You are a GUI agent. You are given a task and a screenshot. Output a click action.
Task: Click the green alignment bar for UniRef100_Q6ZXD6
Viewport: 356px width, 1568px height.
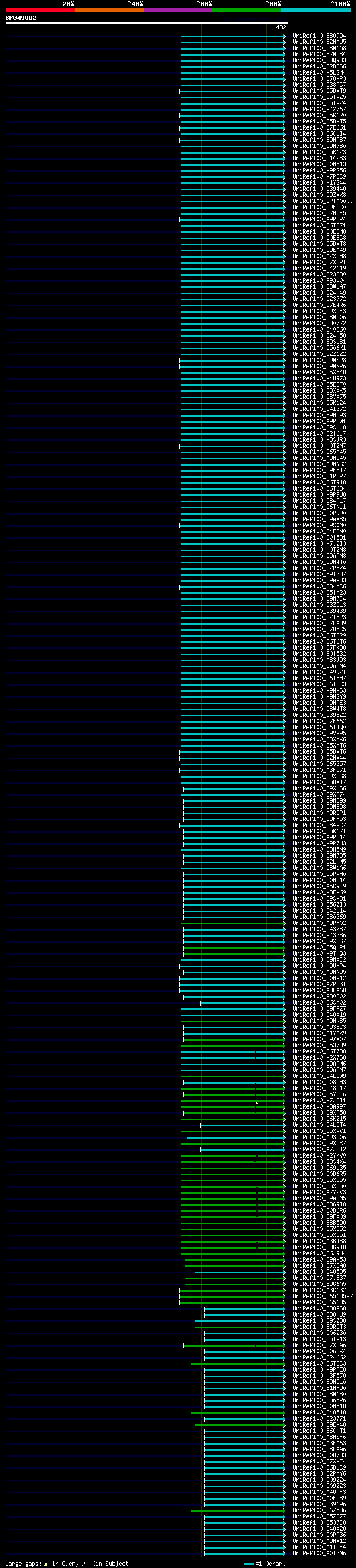pos(238,1510)
